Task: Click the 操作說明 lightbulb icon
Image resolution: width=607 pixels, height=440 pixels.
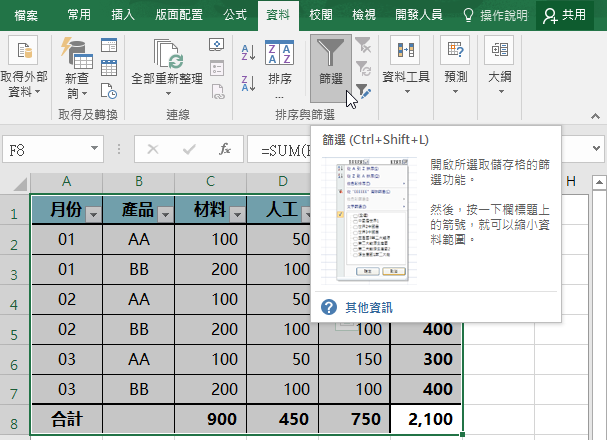Action: click(468, 15)
